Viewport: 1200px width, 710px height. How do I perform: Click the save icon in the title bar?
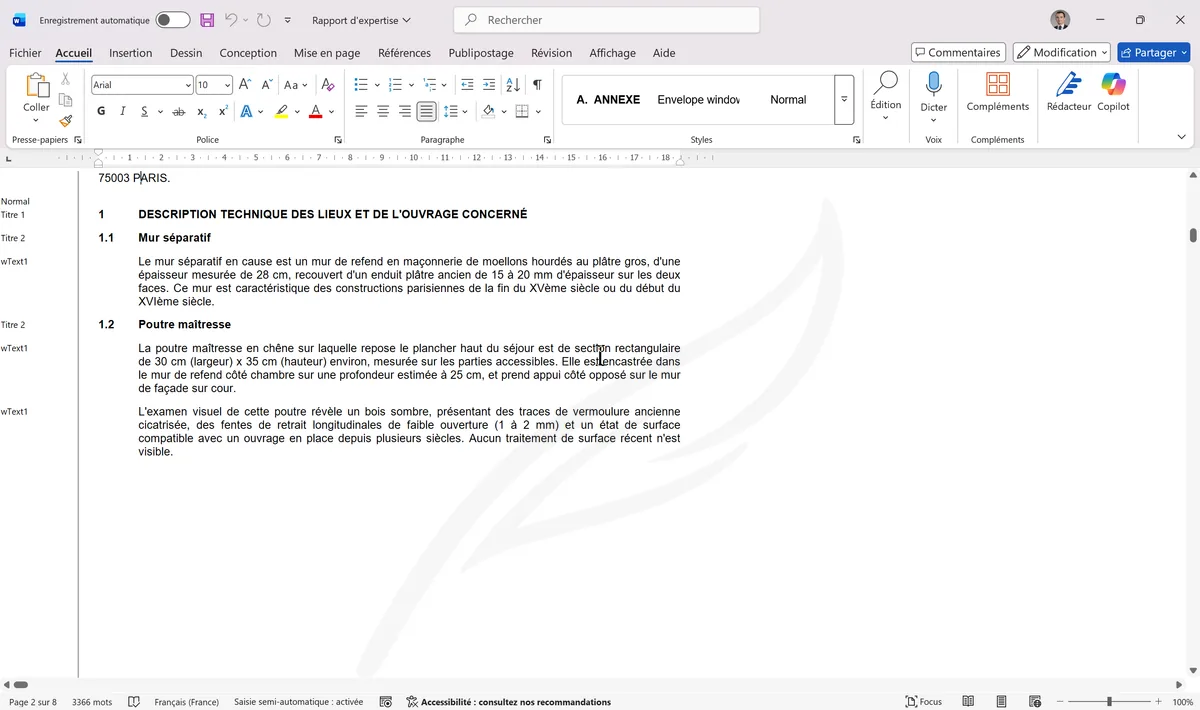pos(207,20)
